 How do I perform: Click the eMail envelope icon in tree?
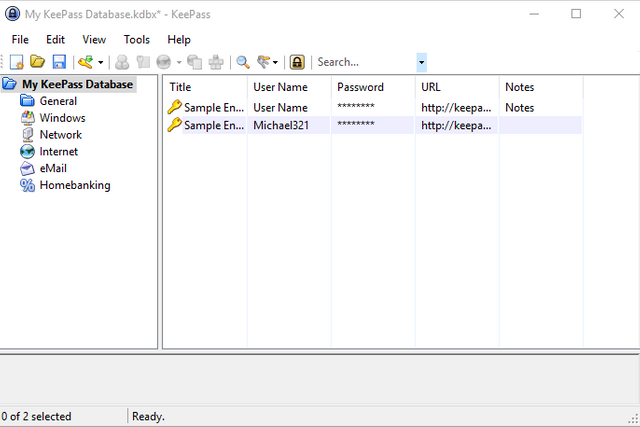27,168
